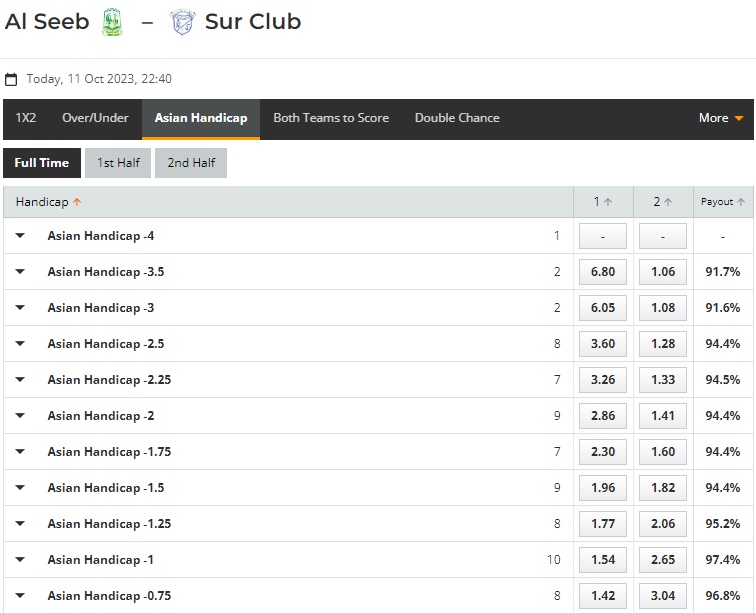The image size is (756, 613).
Task: Click the Handicap column sort arrow
Action: coord(77,202)
